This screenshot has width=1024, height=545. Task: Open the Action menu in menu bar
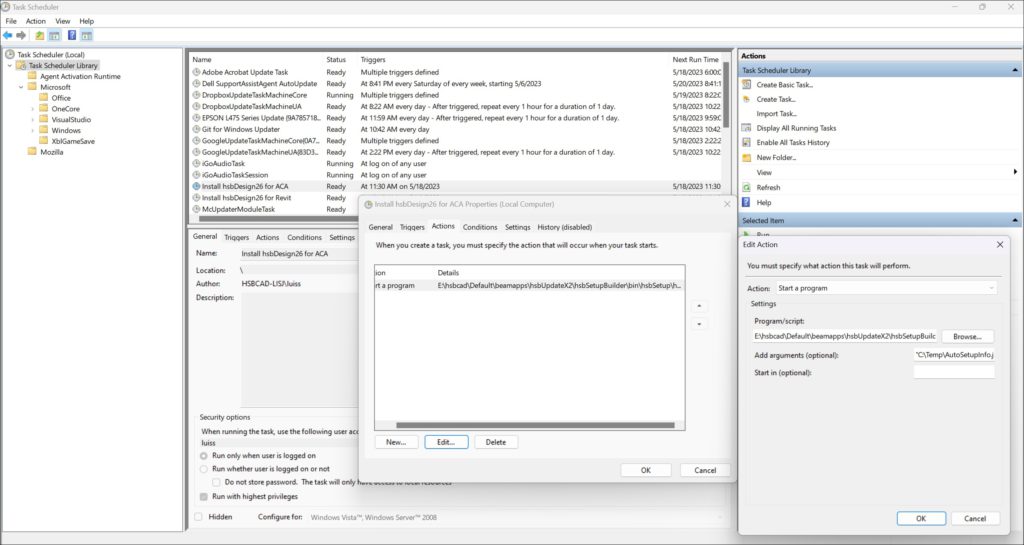click(36, 21)
